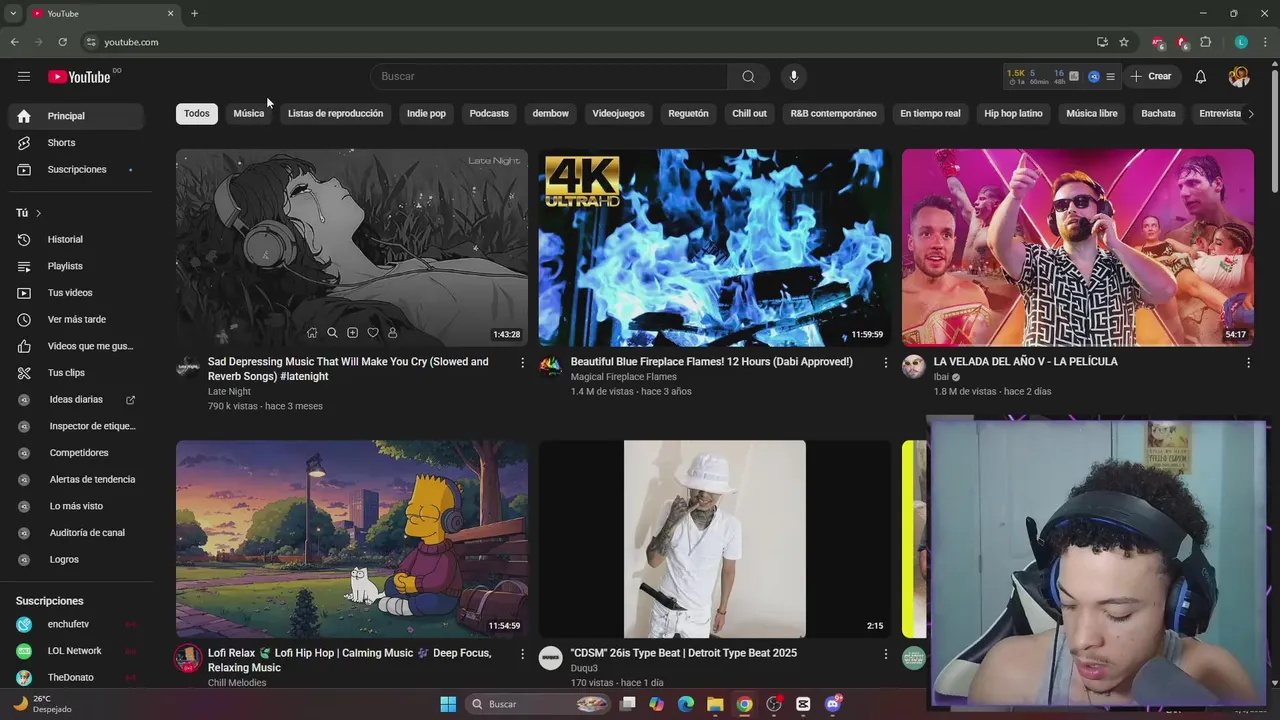This screenshot has height=720, width=1280.
Task: Open Chrome extensions puzzle icon
Action: [1205, 42]
